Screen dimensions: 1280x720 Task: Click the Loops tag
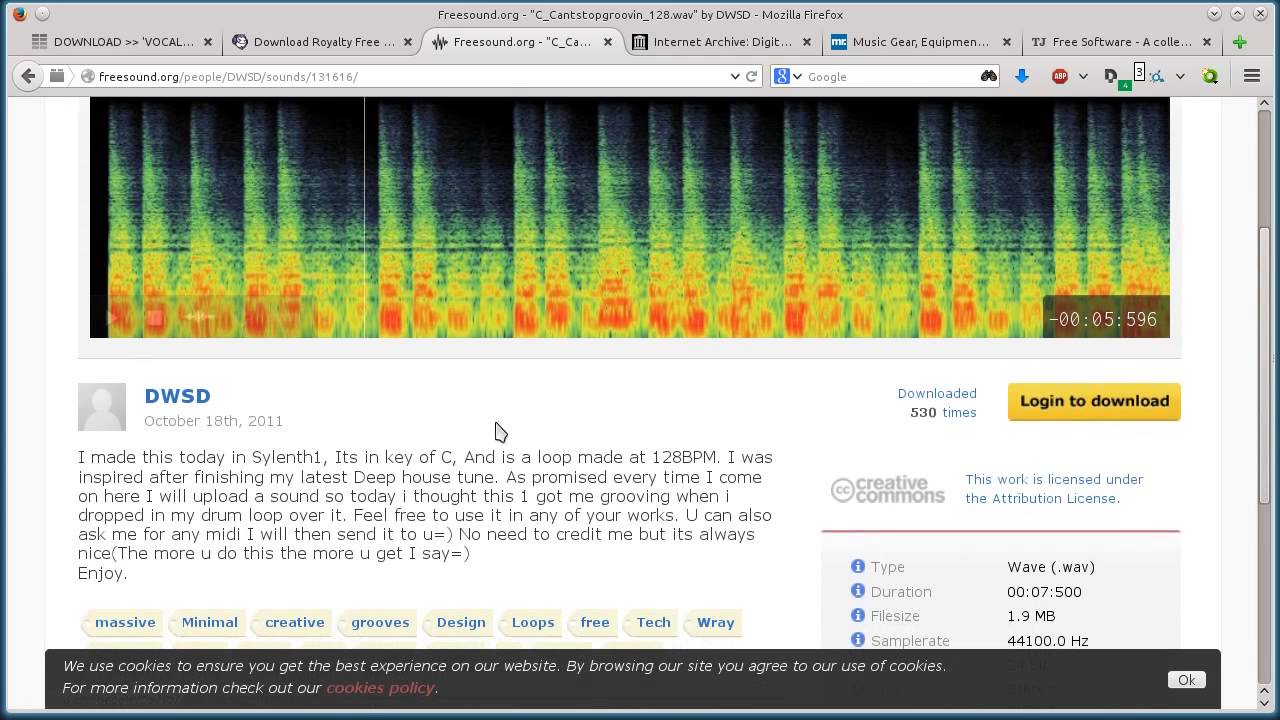click(x=532, y=622)
